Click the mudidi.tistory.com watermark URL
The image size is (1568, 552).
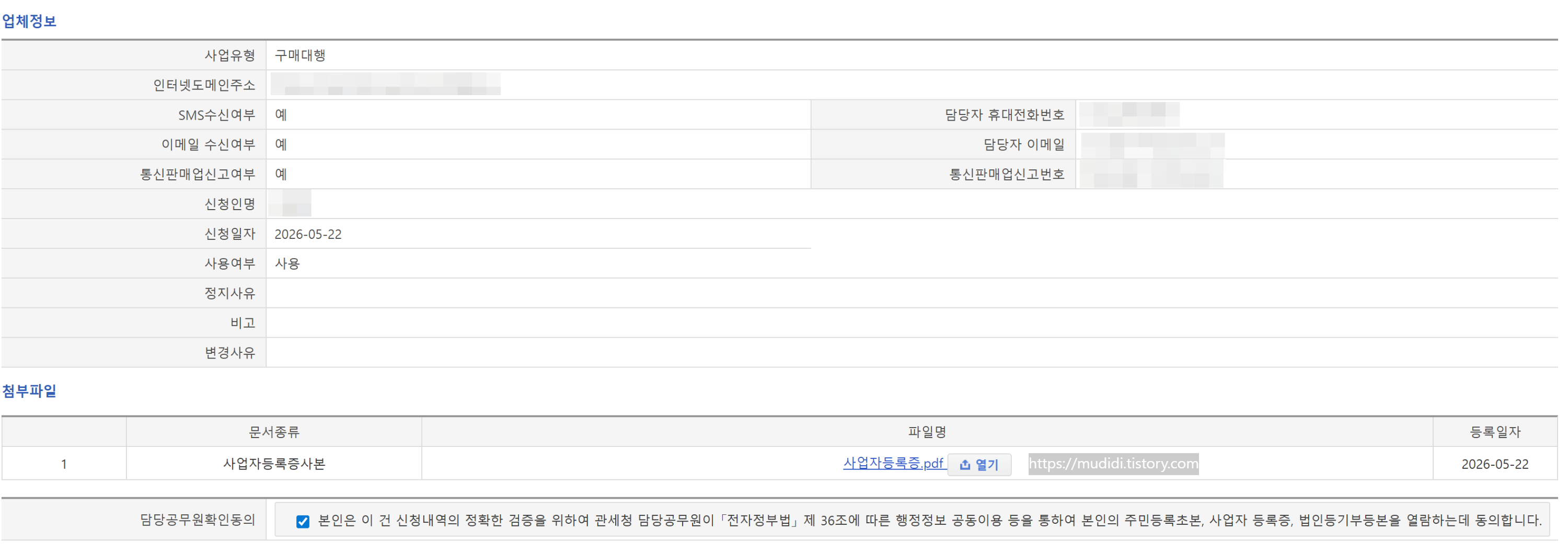point(1113,464)
